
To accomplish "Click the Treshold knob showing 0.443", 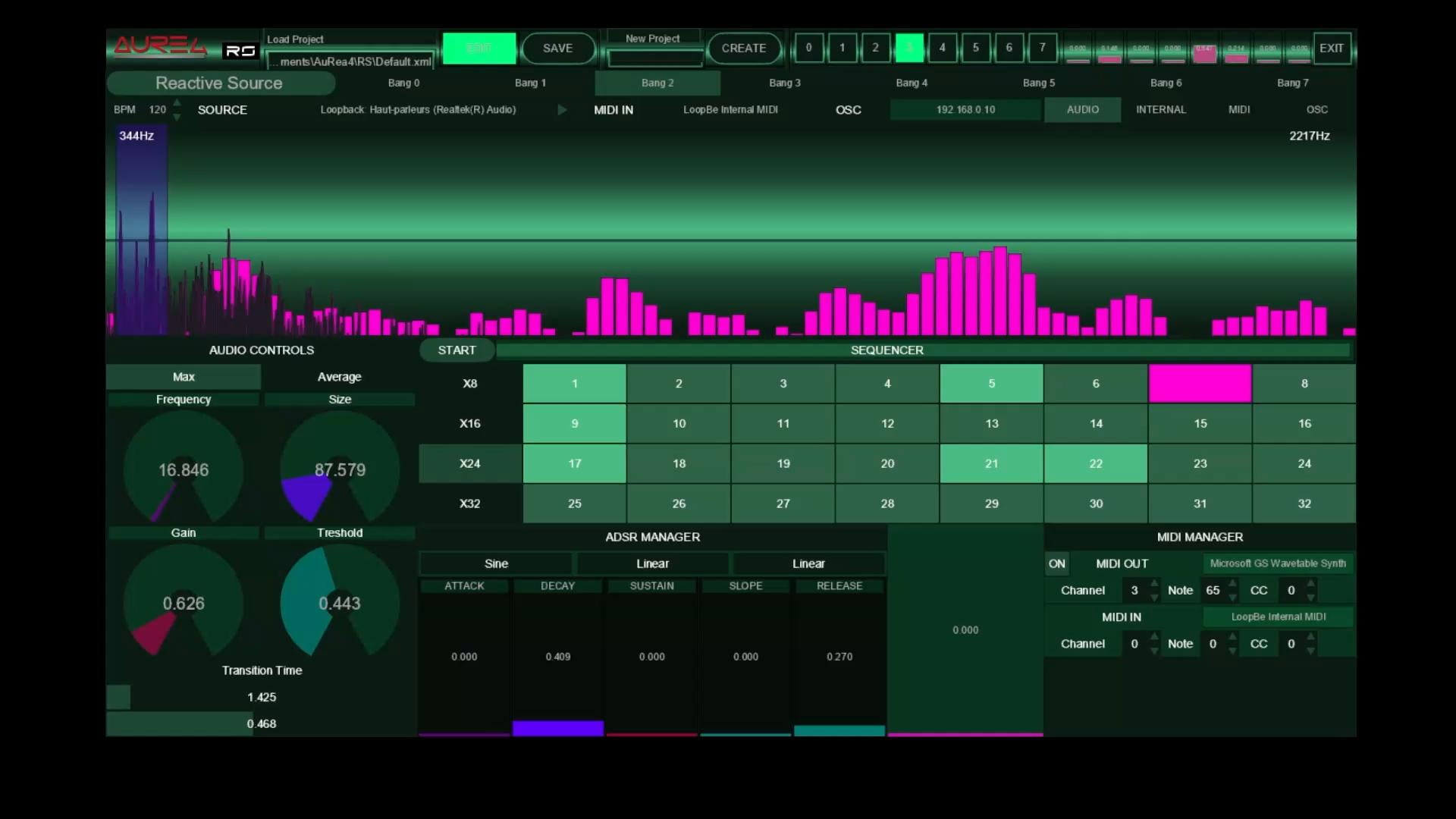I will 340,604.
